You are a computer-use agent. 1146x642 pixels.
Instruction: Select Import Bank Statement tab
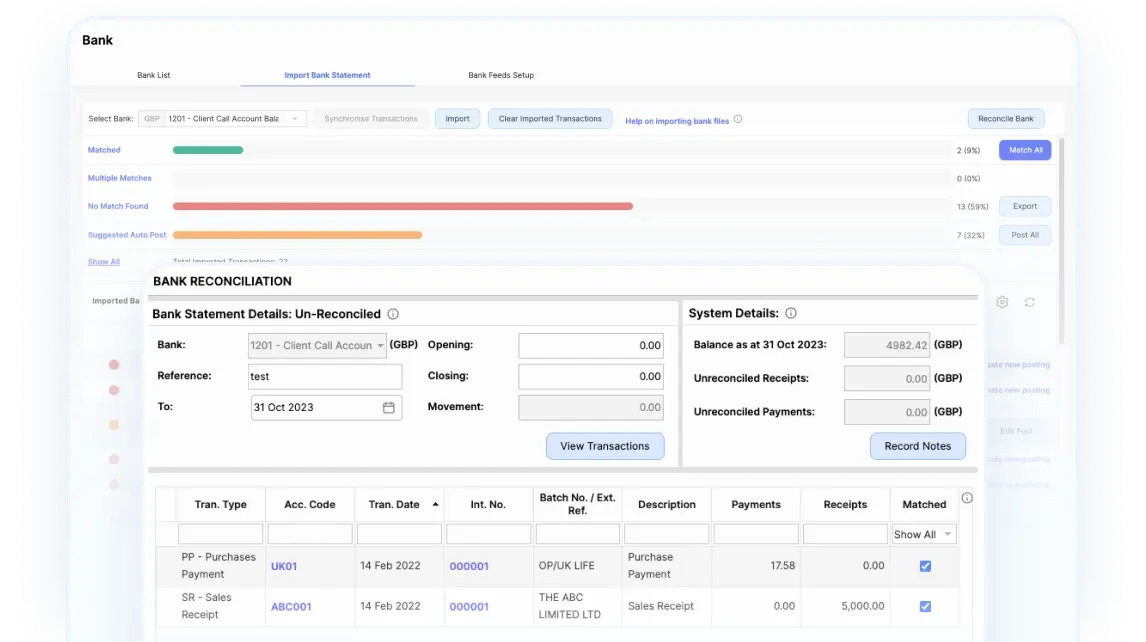click(x=327, y=75)
